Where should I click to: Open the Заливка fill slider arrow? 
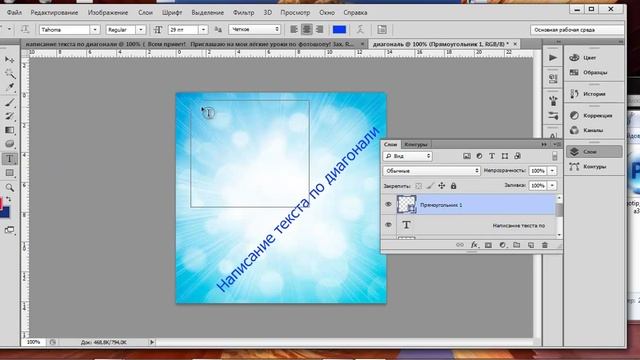pyautogui.click(x=552, y=186)
